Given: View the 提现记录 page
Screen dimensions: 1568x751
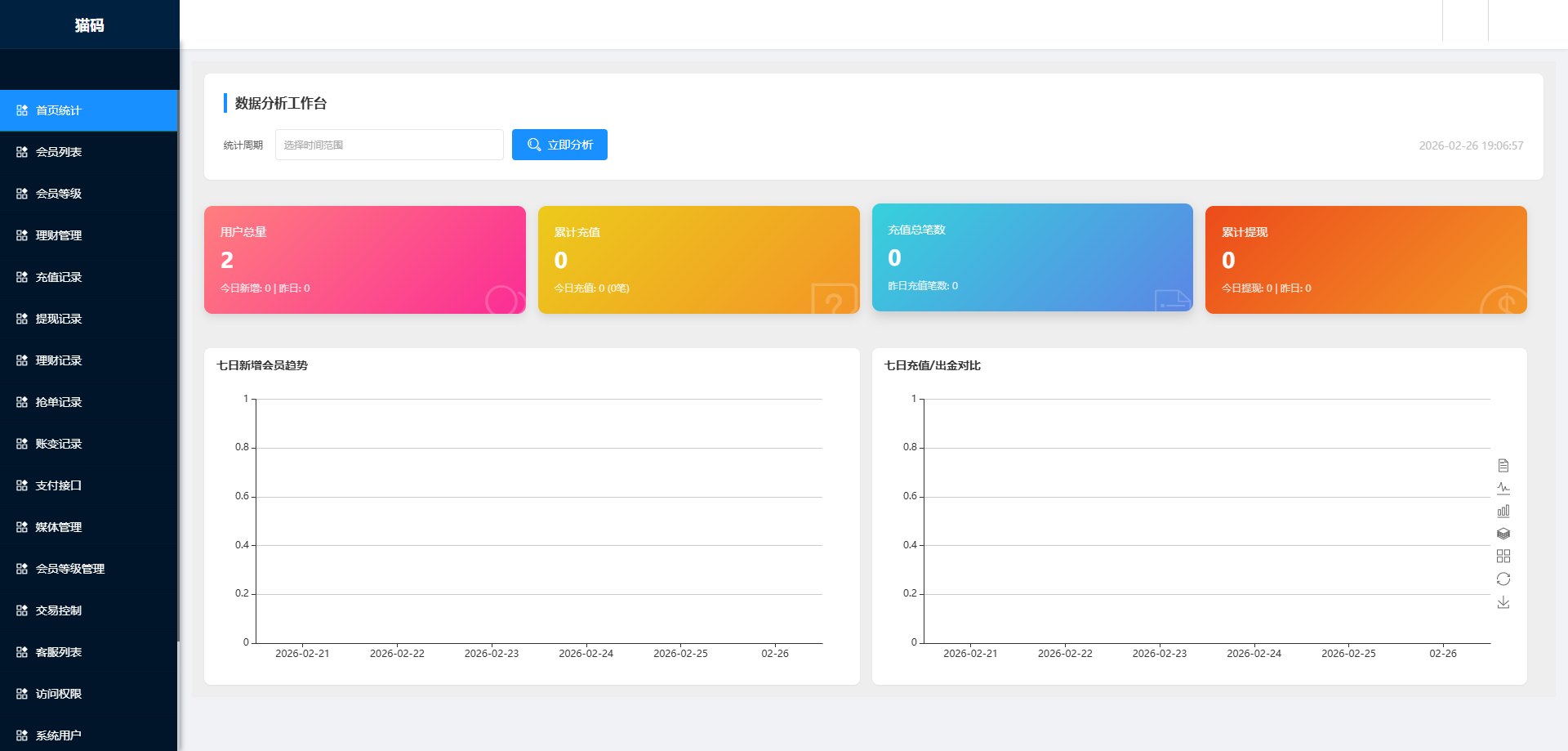Looking at the screenshot, I should pos(59,319).
